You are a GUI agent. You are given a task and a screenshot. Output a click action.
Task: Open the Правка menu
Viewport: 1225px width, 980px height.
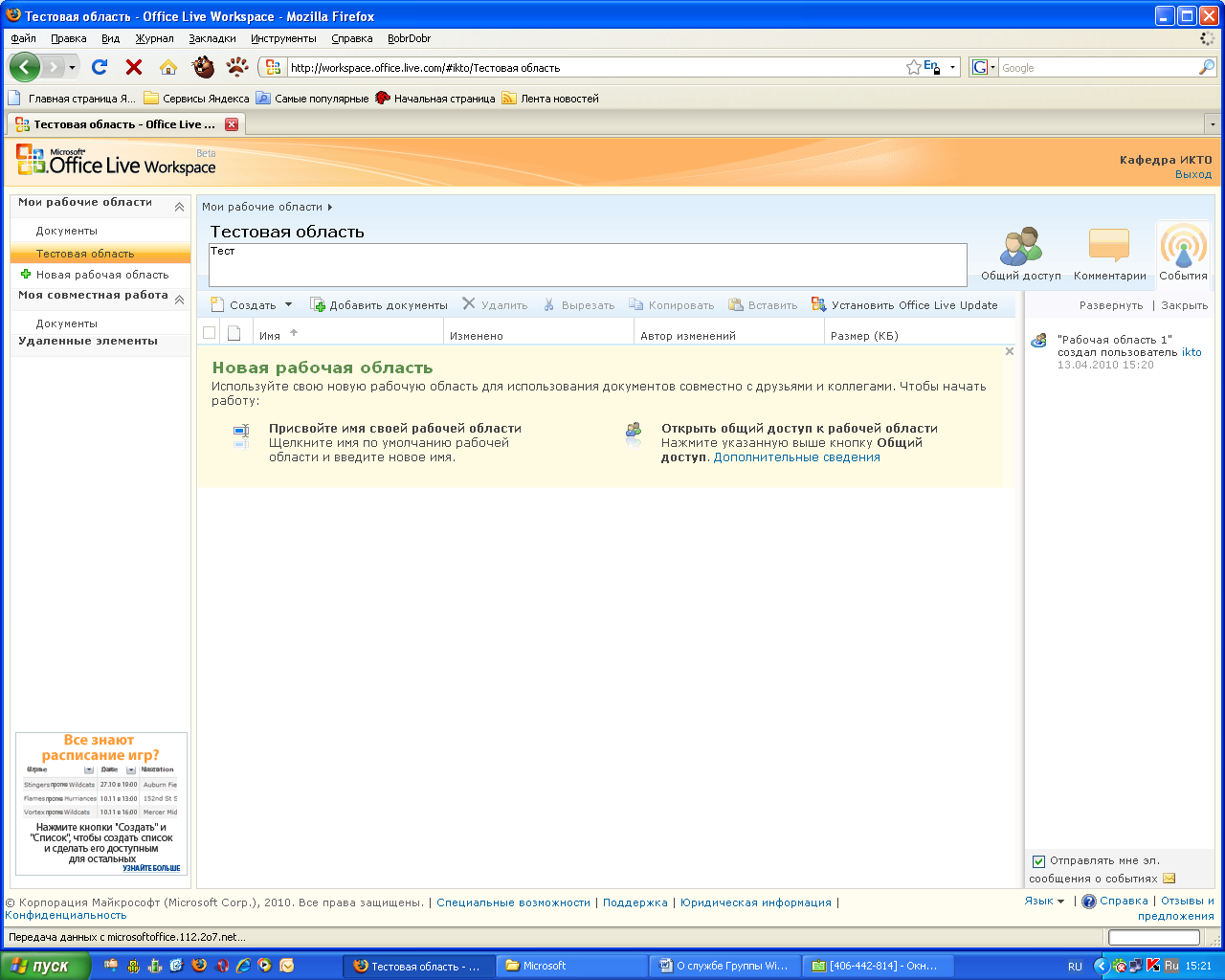tap(69, 38)
